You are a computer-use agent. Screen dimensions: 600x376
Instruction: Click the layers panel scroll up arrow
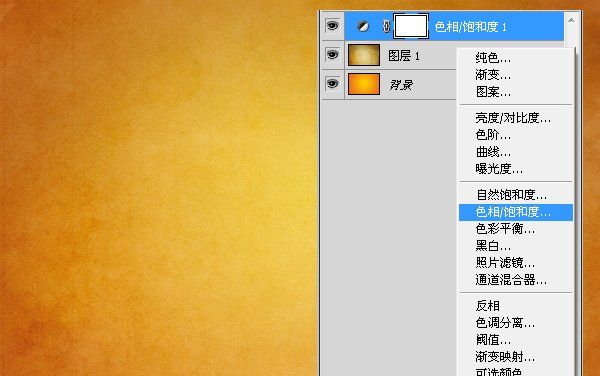(571, 20)
